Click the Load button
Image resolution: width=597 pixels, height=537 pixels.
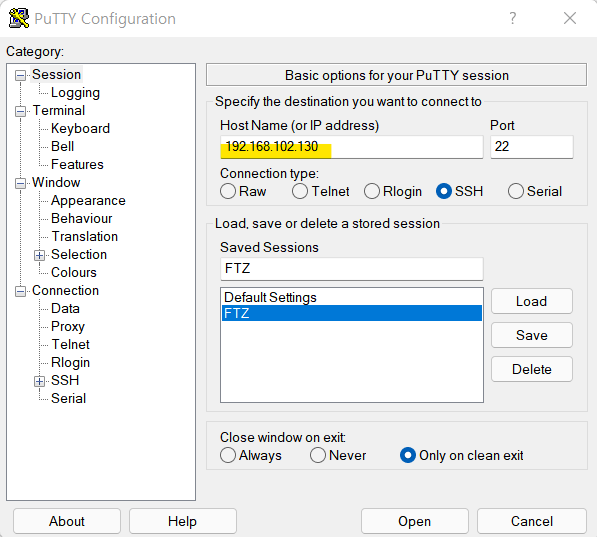click(x=532, y=301)
